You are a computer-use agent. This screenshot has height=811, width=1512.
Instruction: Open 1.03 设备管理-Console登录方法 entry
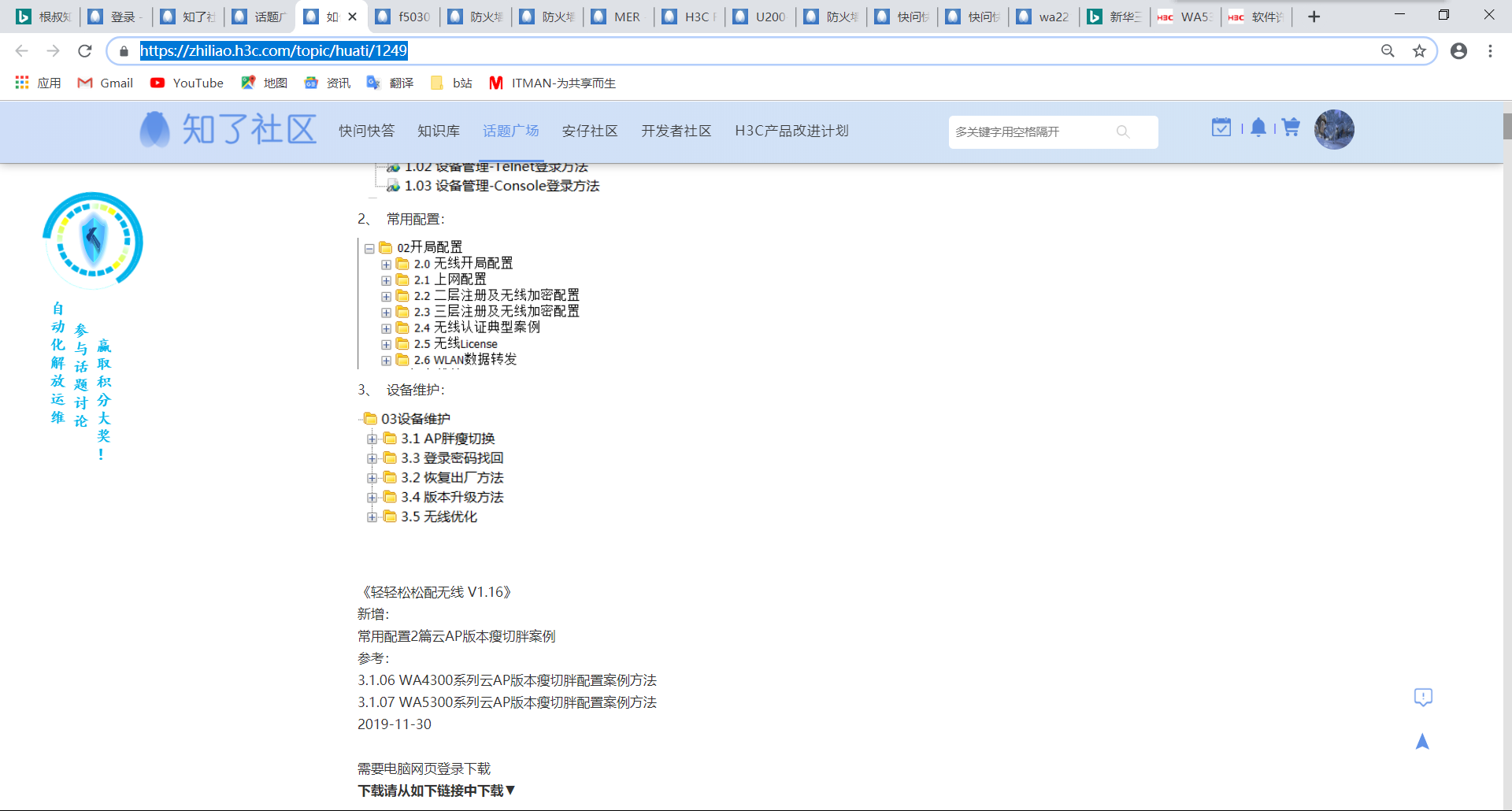(502, 186)
